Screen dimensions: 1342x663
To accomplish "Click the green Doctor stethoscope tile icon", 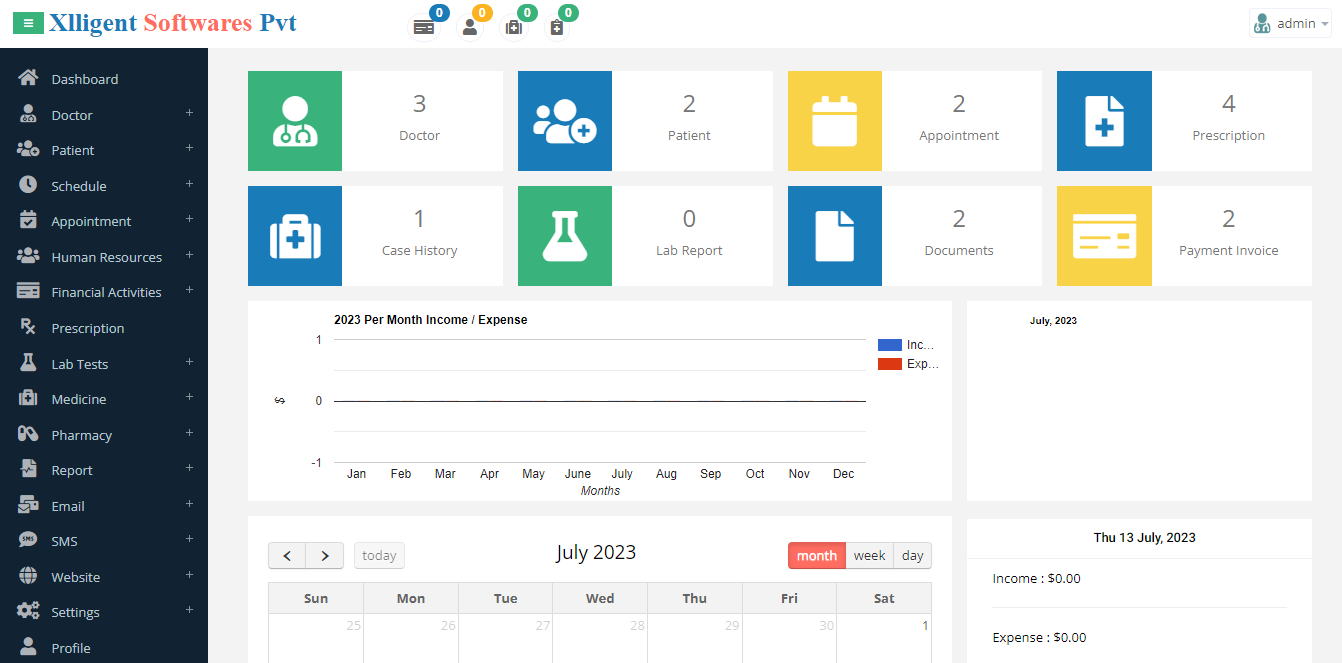I will pyautogui.click(x=295, y=121).
